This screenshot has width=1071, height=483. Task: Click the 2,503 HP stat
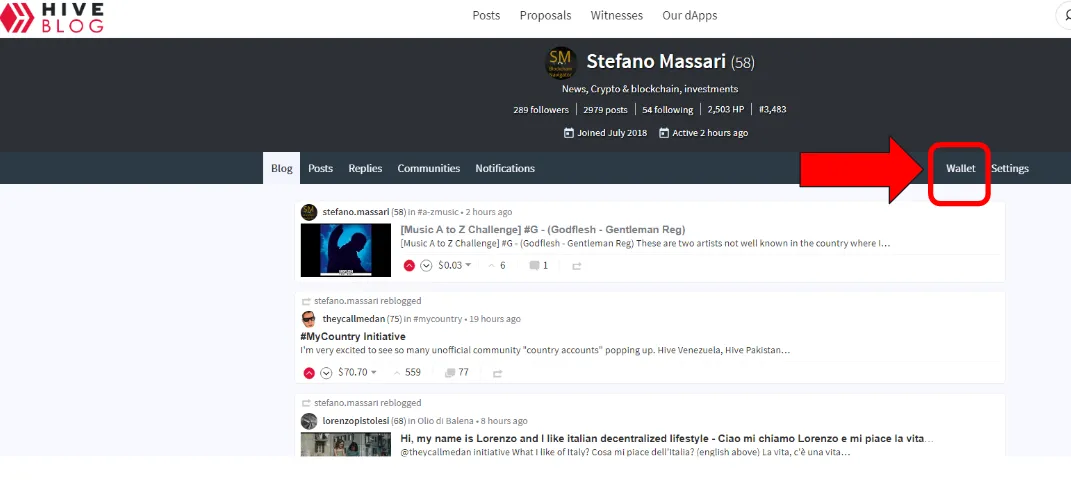tap(727, 109)
